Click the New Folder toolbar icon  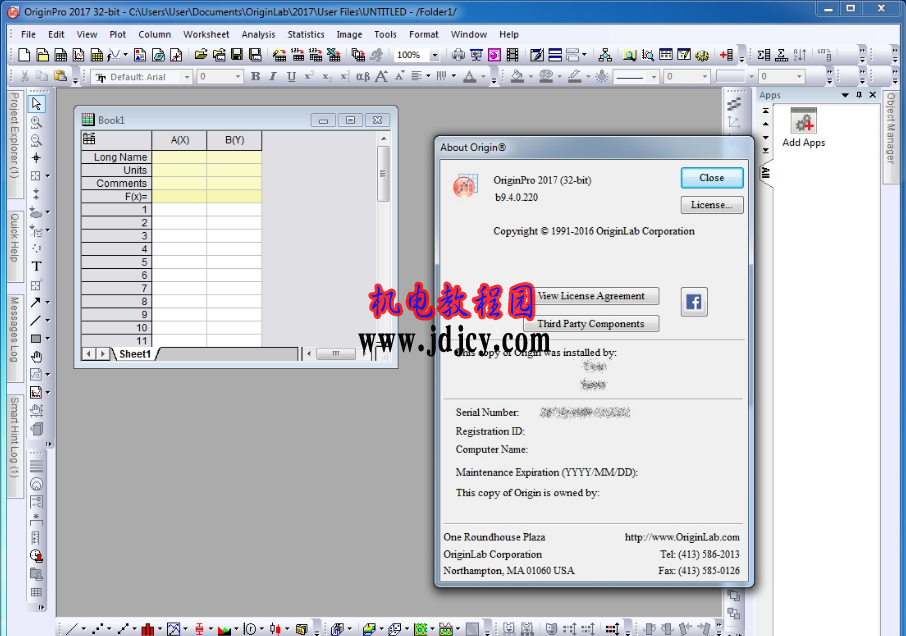(42, 55)
